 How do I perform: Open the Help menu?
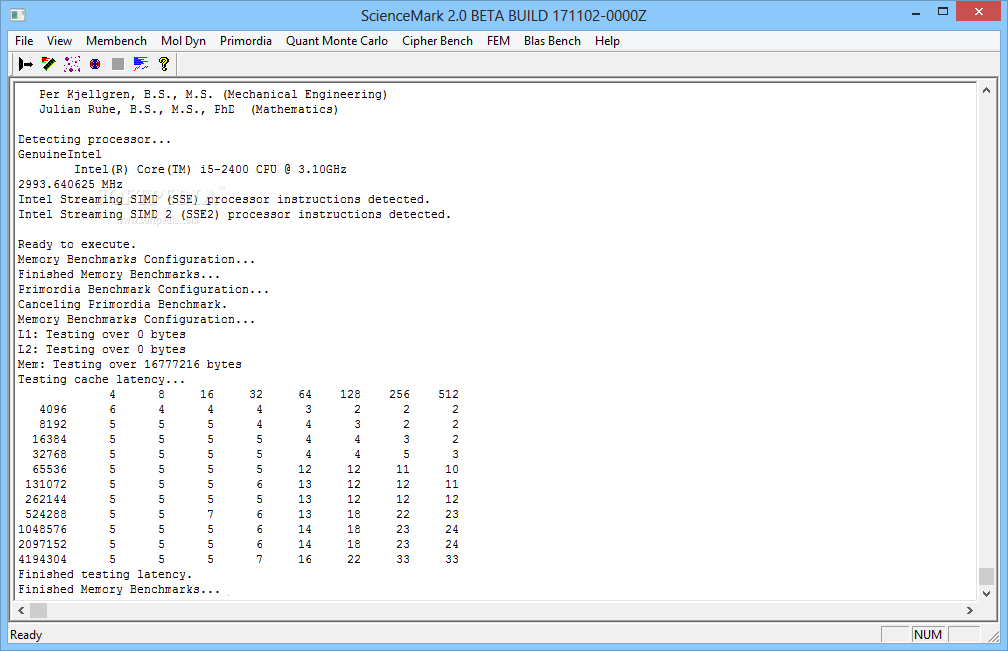[x=607, y=40]
